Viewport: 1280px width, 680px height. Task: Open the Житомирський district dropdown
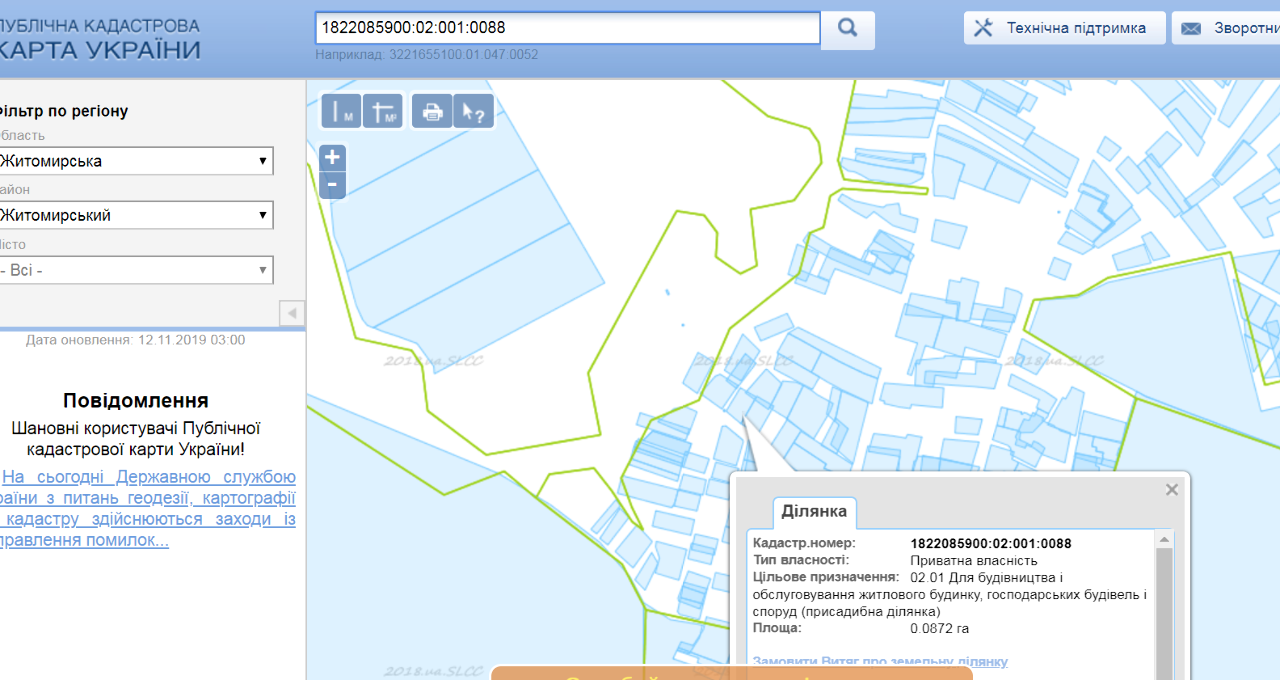tap(135, 215)
